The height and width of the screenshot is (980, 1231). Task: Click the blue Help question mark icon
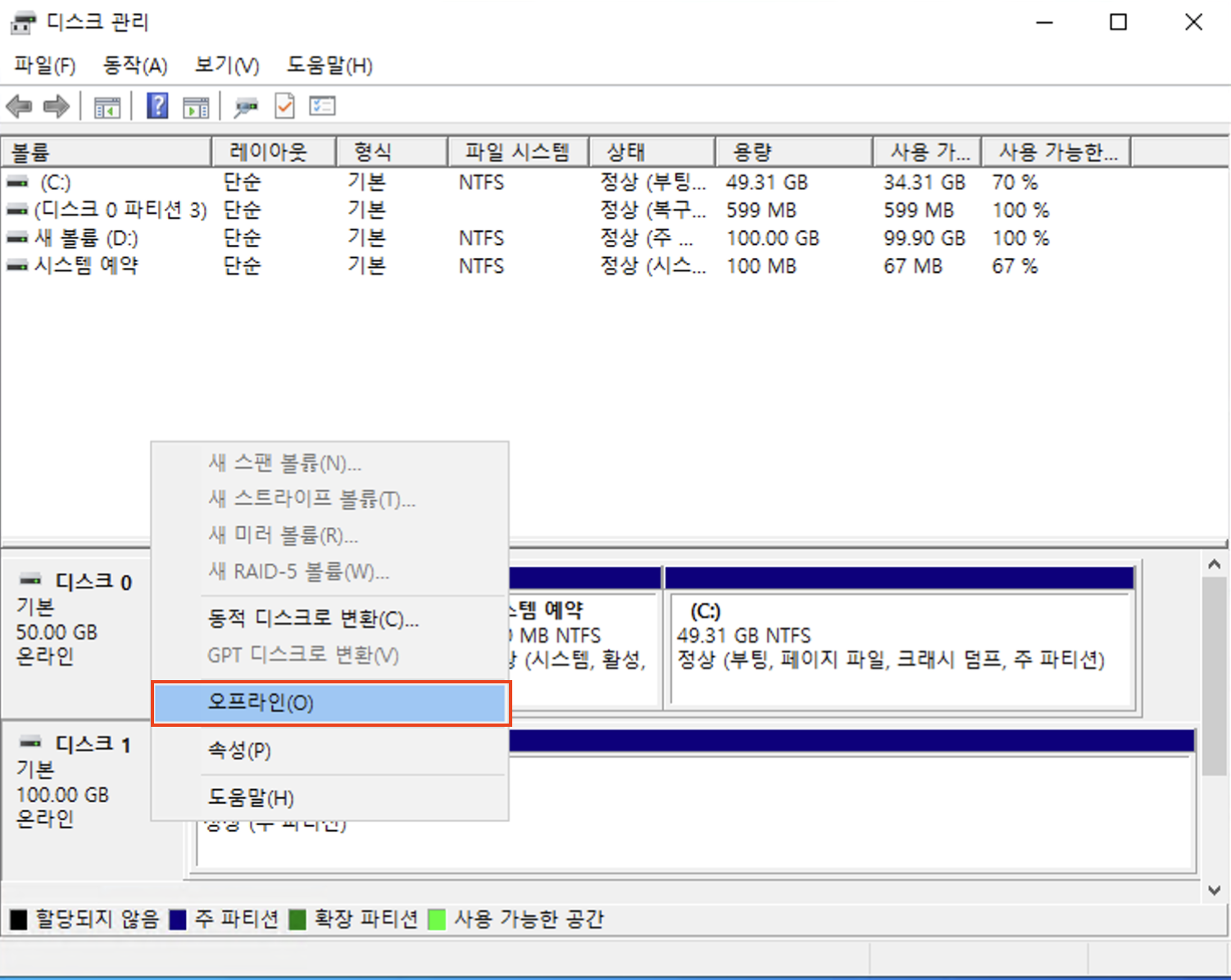[157, 106]
